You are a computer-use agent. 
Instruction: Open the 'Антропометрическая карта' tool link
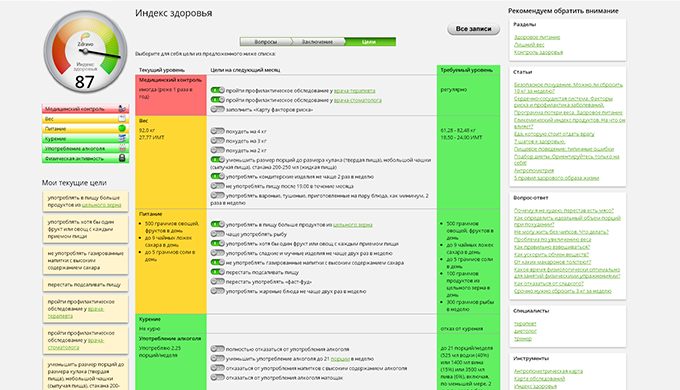(548, 371)
